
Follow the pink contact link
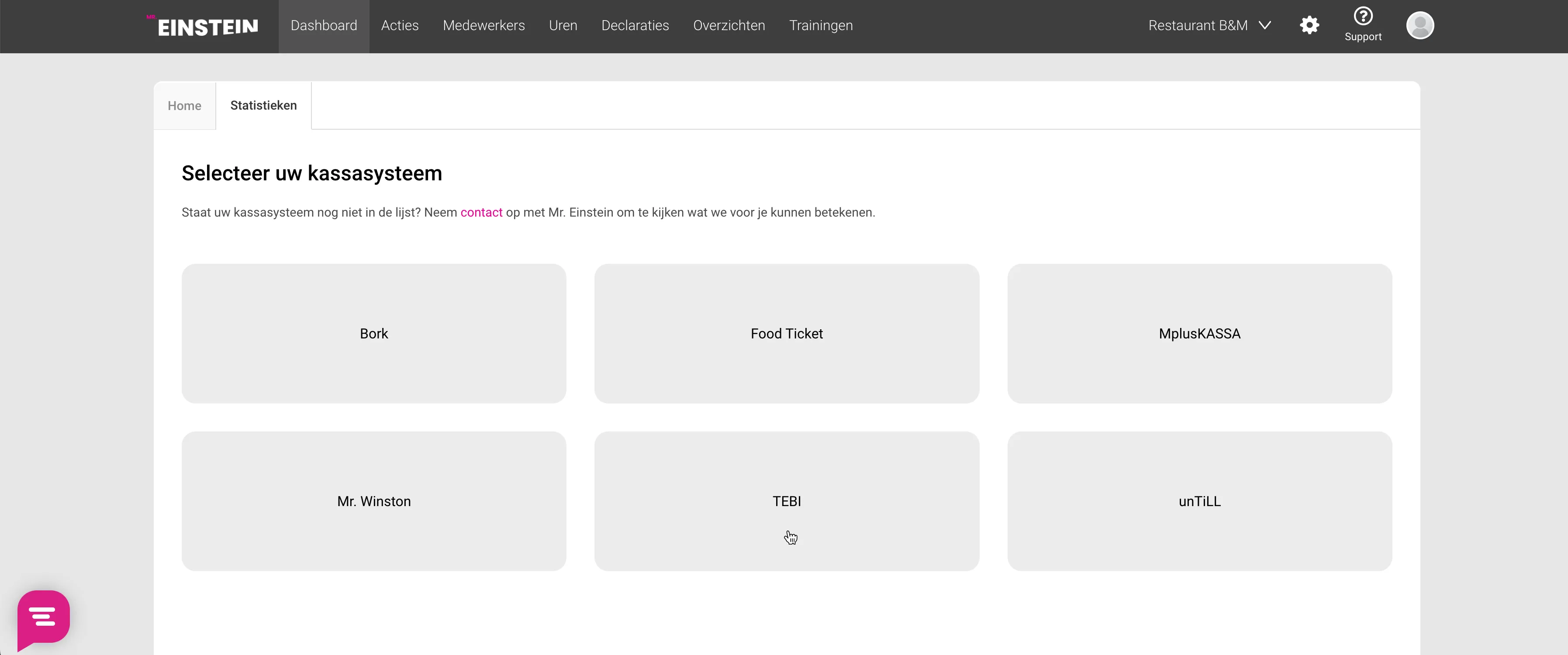[x=481, y=213]
